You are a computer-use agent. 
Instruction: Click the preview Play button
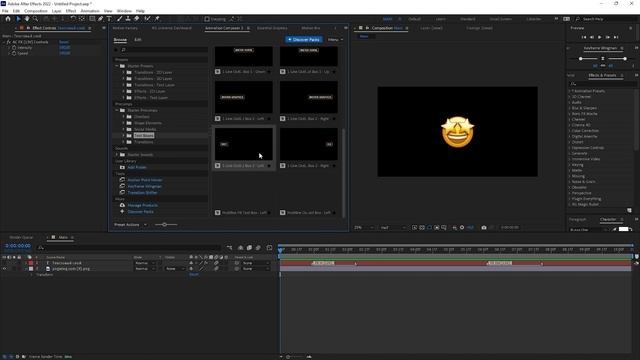pos(600,37)
